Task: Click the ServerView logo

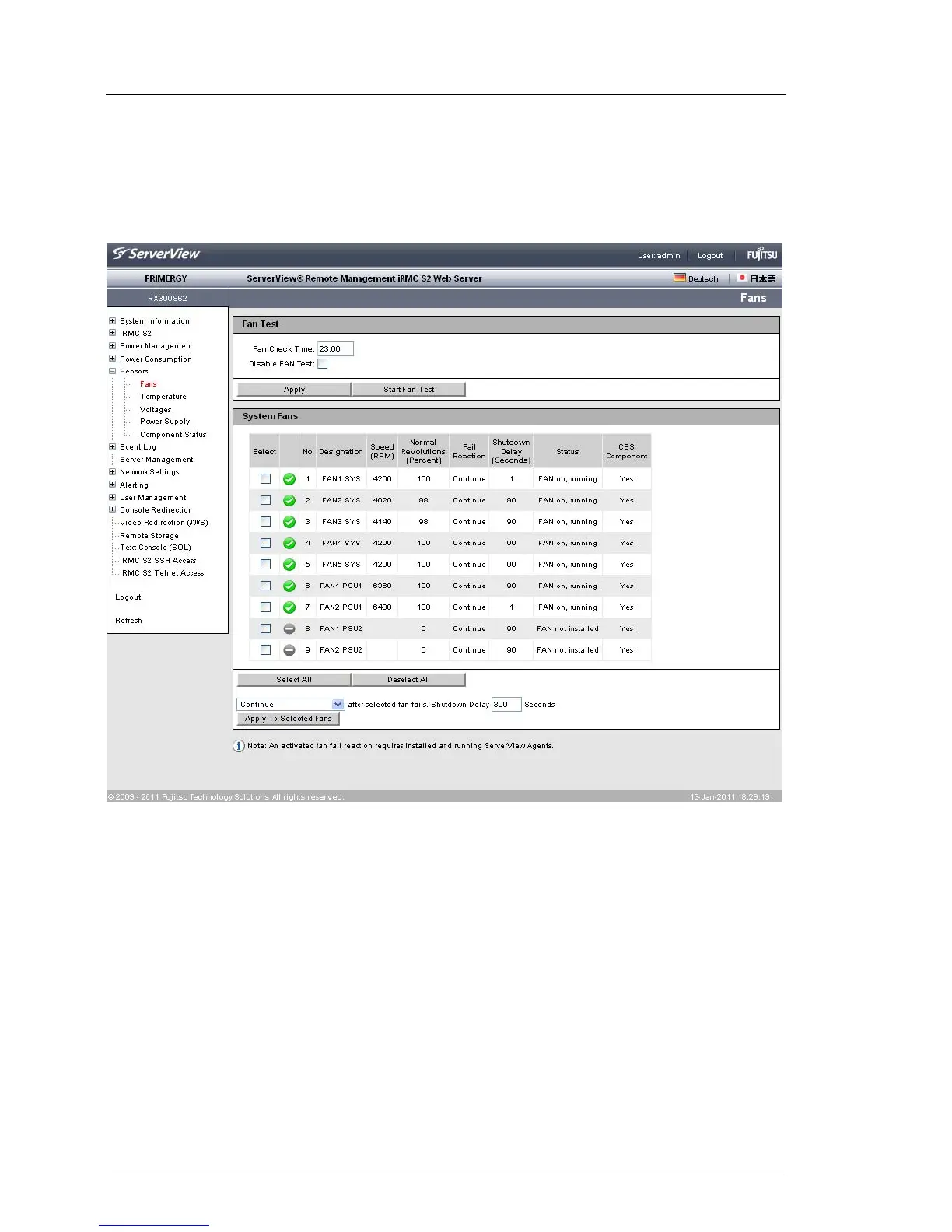Action: pos(156,254)
